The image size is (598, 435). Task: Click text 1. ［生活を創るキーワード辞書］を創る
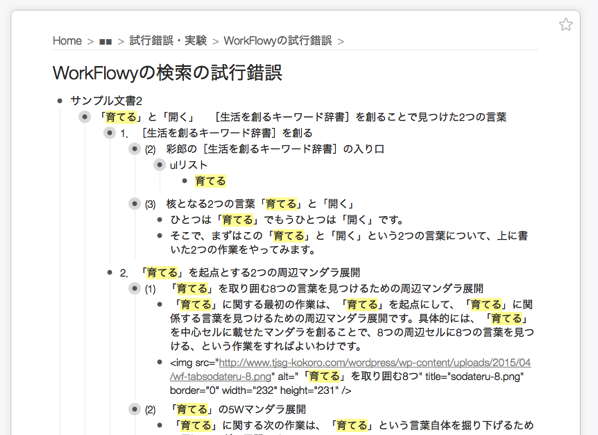[216, 133]
